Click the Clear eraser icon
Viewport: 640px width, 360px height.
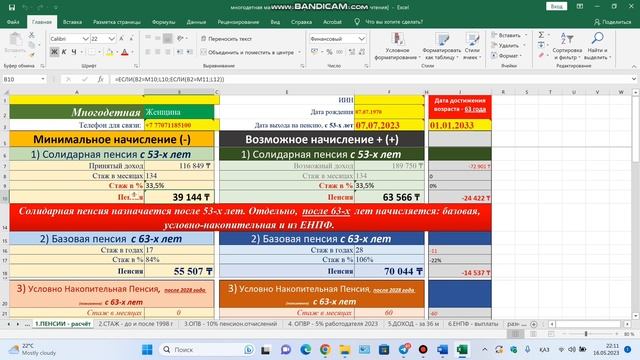click(541, 55)
